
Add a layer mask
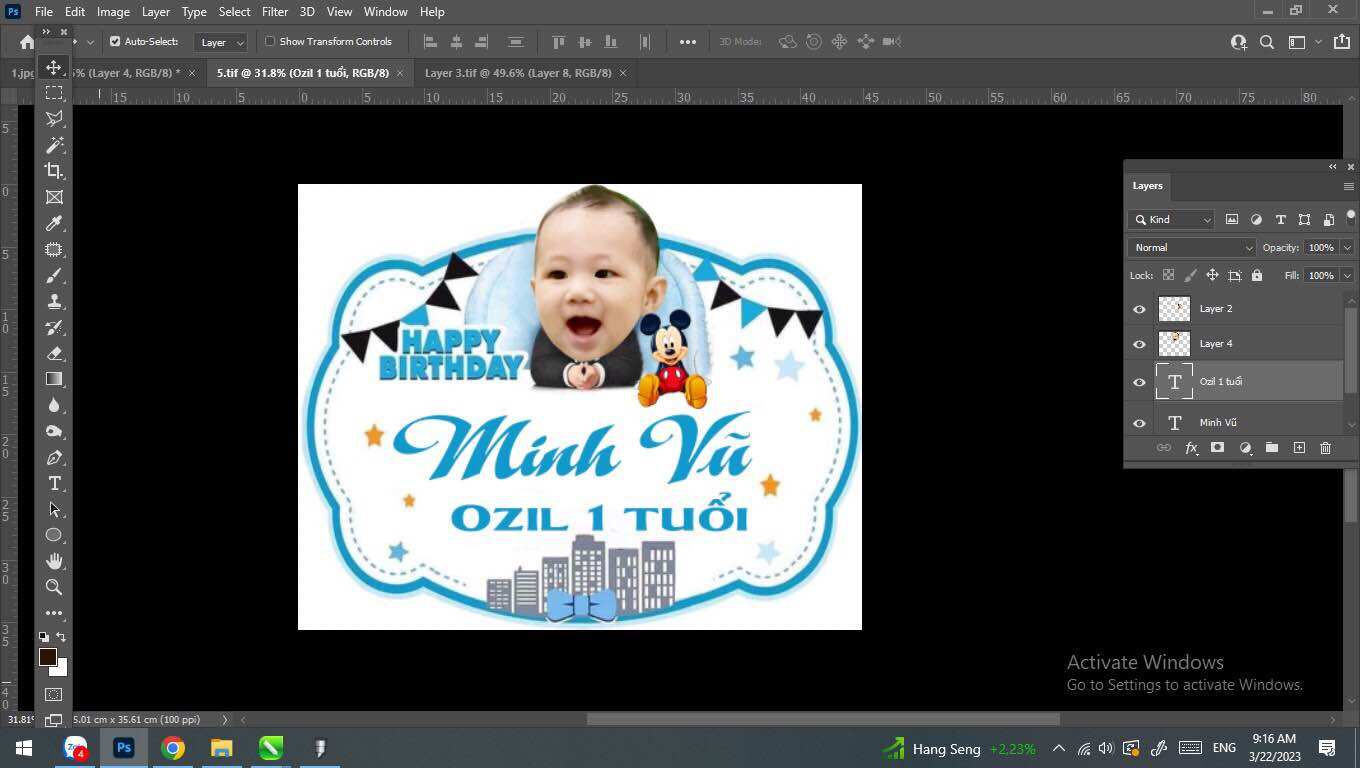click(1217, 448)
